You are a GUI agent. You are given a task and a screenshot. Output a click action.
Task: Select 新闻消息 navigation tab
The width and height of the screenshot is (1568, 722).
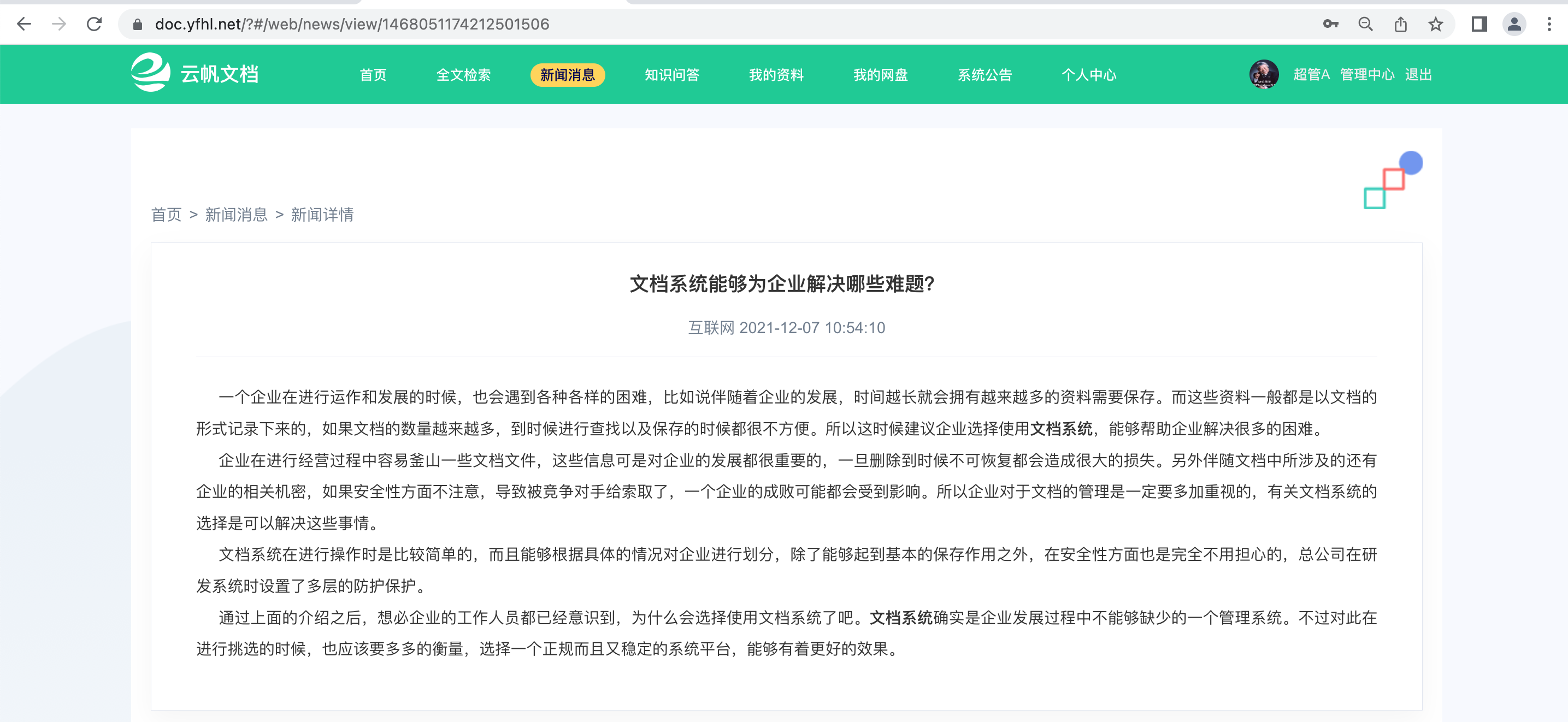pyautogui.click(x=568, y=75)
